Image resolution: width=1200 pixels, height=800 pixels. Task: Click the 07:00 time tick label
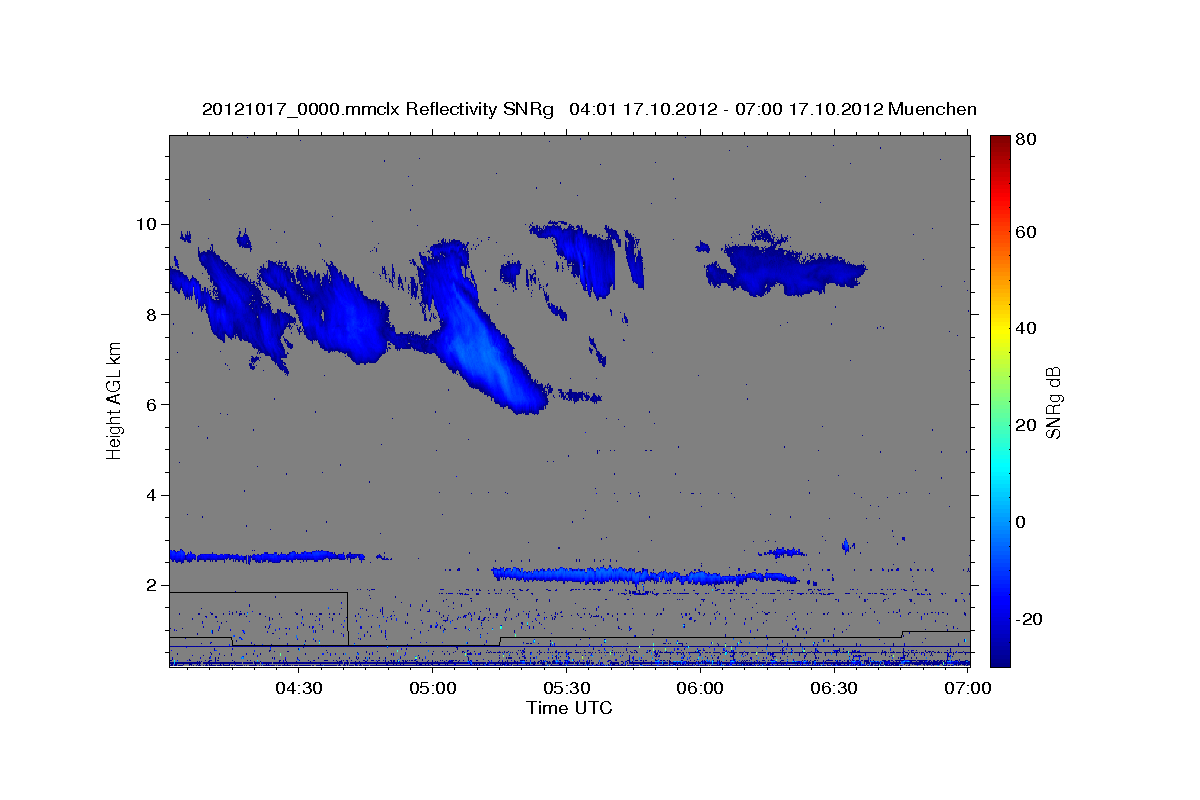point(968,688)
